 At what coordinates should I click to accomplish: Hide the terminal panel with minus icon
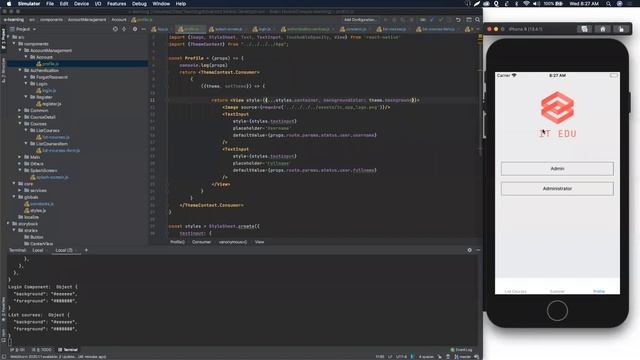click(x=478, y=250)
